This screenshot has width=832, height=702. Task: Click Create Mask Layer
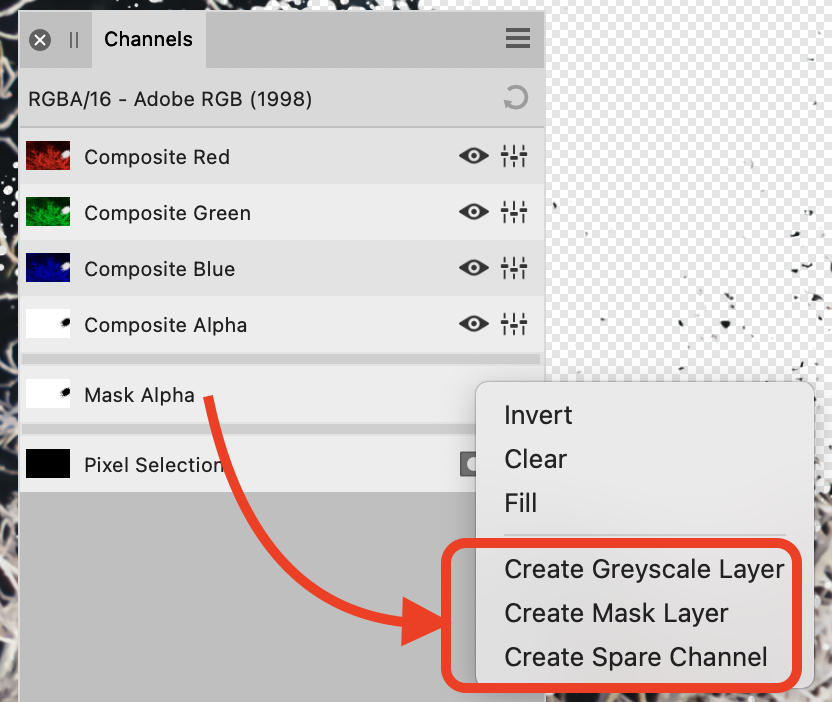[x=614, y=613]
